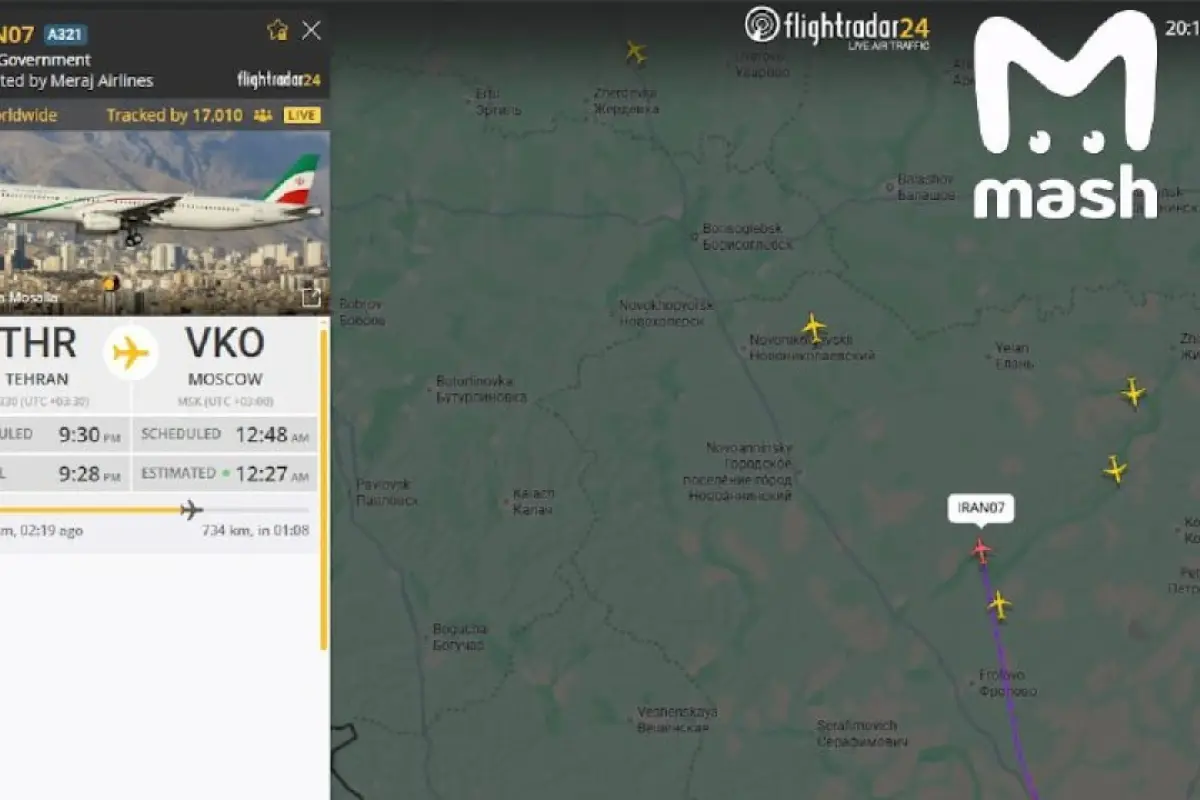Select yellow aircraft near Zherdevka at top
This screenshot has height=800, width=1200.
pyautogui.click(x=635, y=51)
